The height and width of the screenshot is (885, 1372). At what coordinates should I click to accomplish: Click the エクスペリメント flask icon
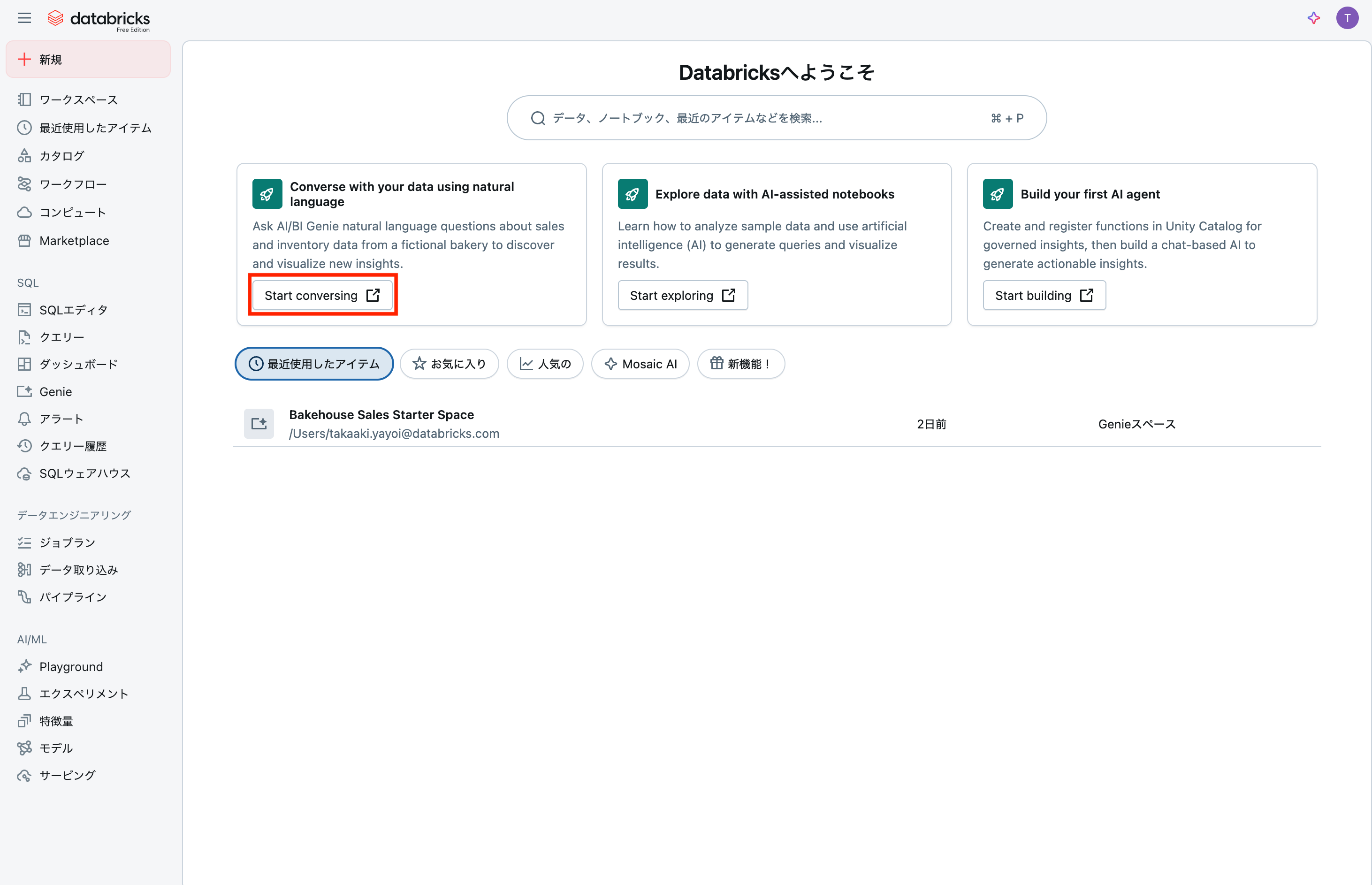point(24,694)
